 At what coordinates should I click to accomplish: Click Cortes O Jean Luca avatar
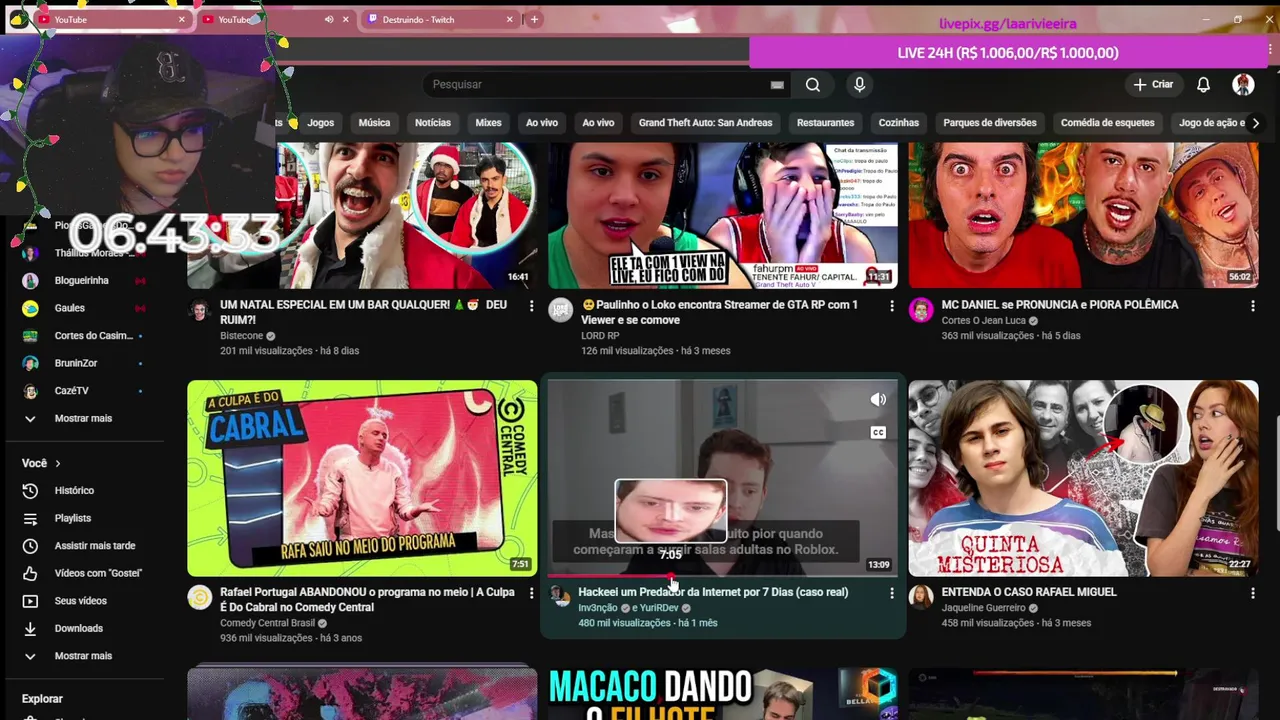921,309
